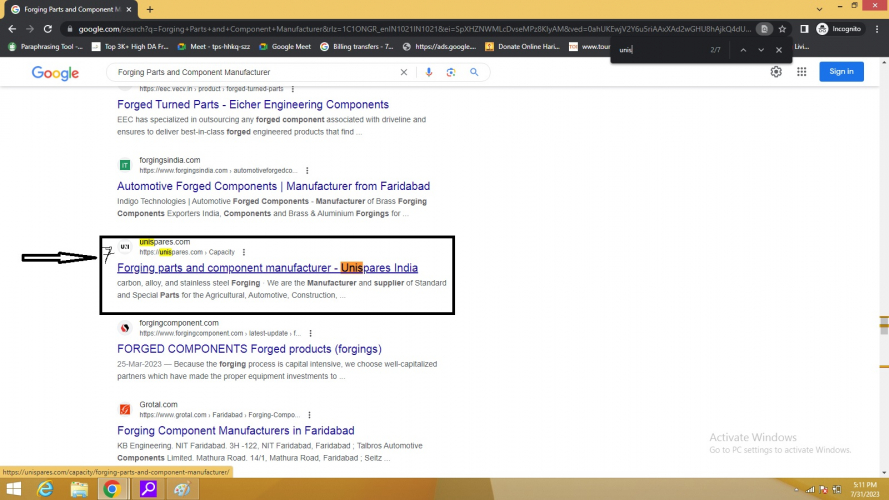Click the taskbar clock showing 5:11 PM
This screenshot has height=500, width=889.
[865, 489]
